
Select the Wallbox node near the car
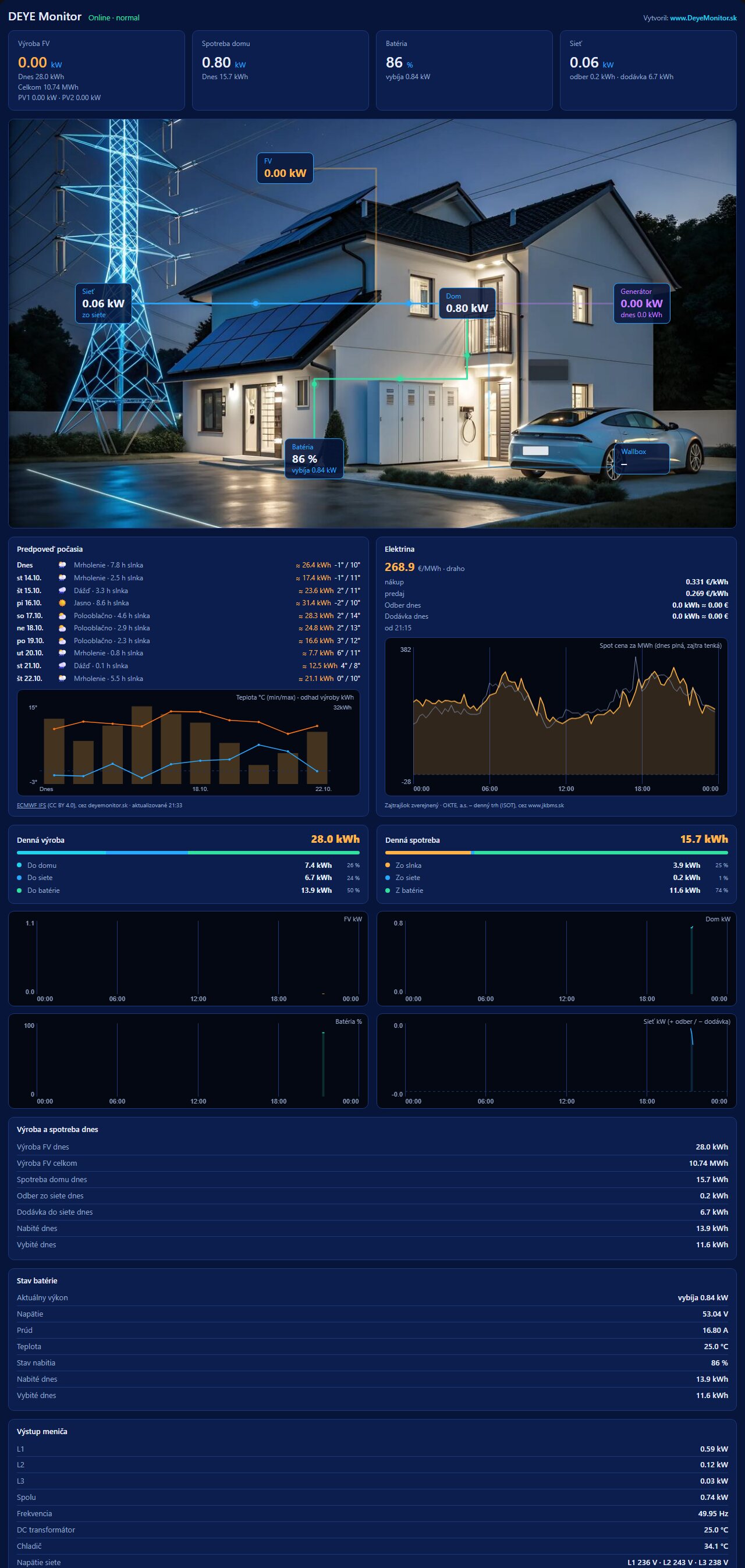coord(641,458)
